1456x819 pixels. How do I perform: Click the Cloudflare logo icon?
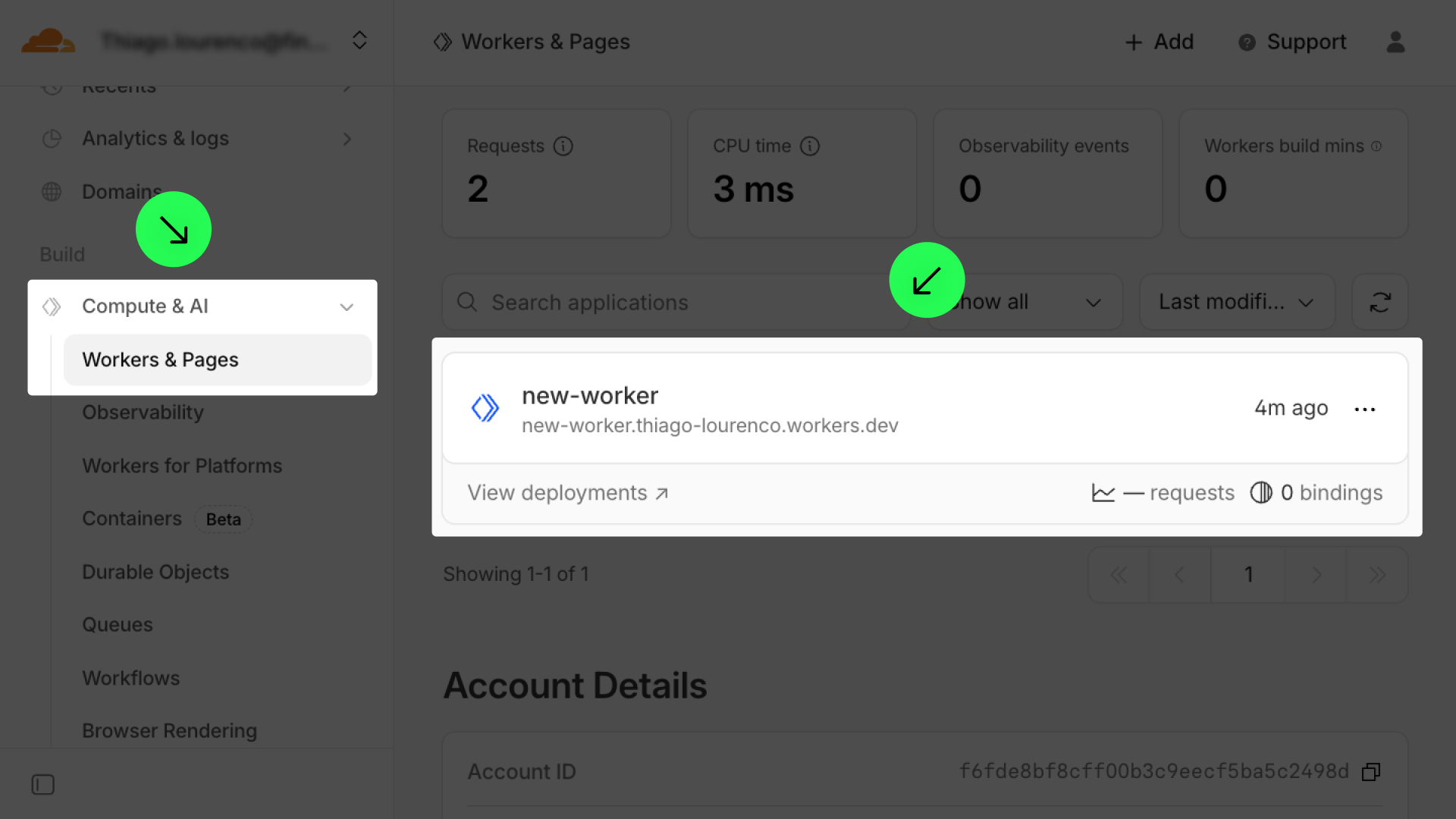click(x=48, y=41)
